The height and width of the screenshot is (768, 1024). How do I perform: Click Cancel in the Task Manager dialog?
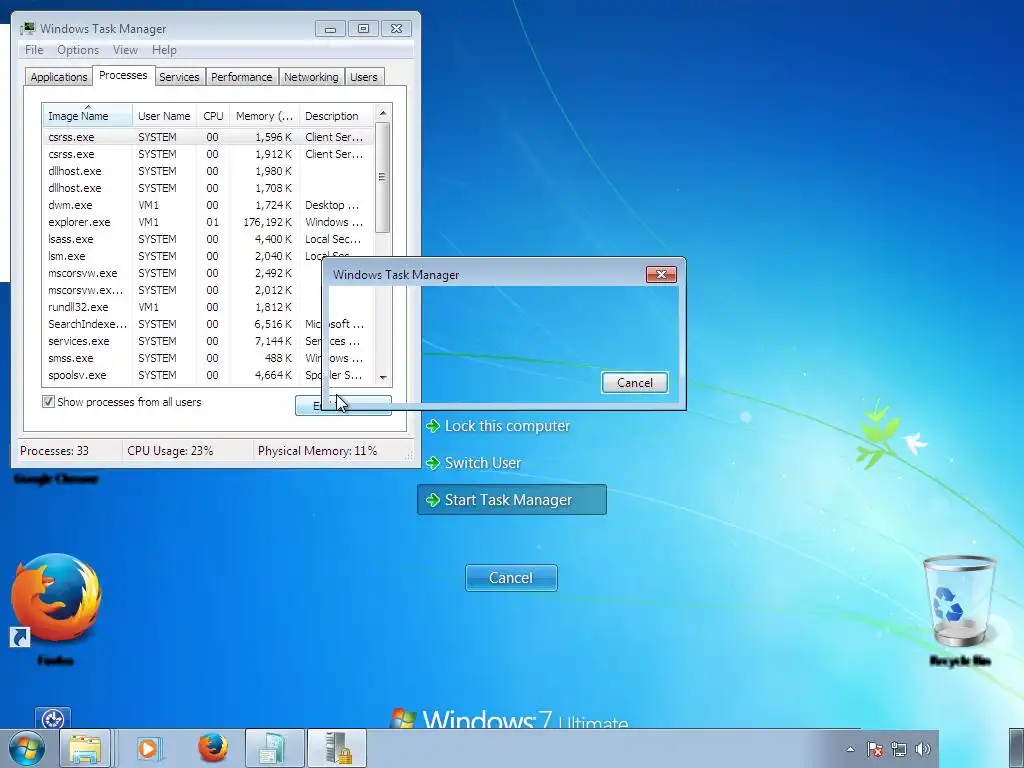(635, 383)
